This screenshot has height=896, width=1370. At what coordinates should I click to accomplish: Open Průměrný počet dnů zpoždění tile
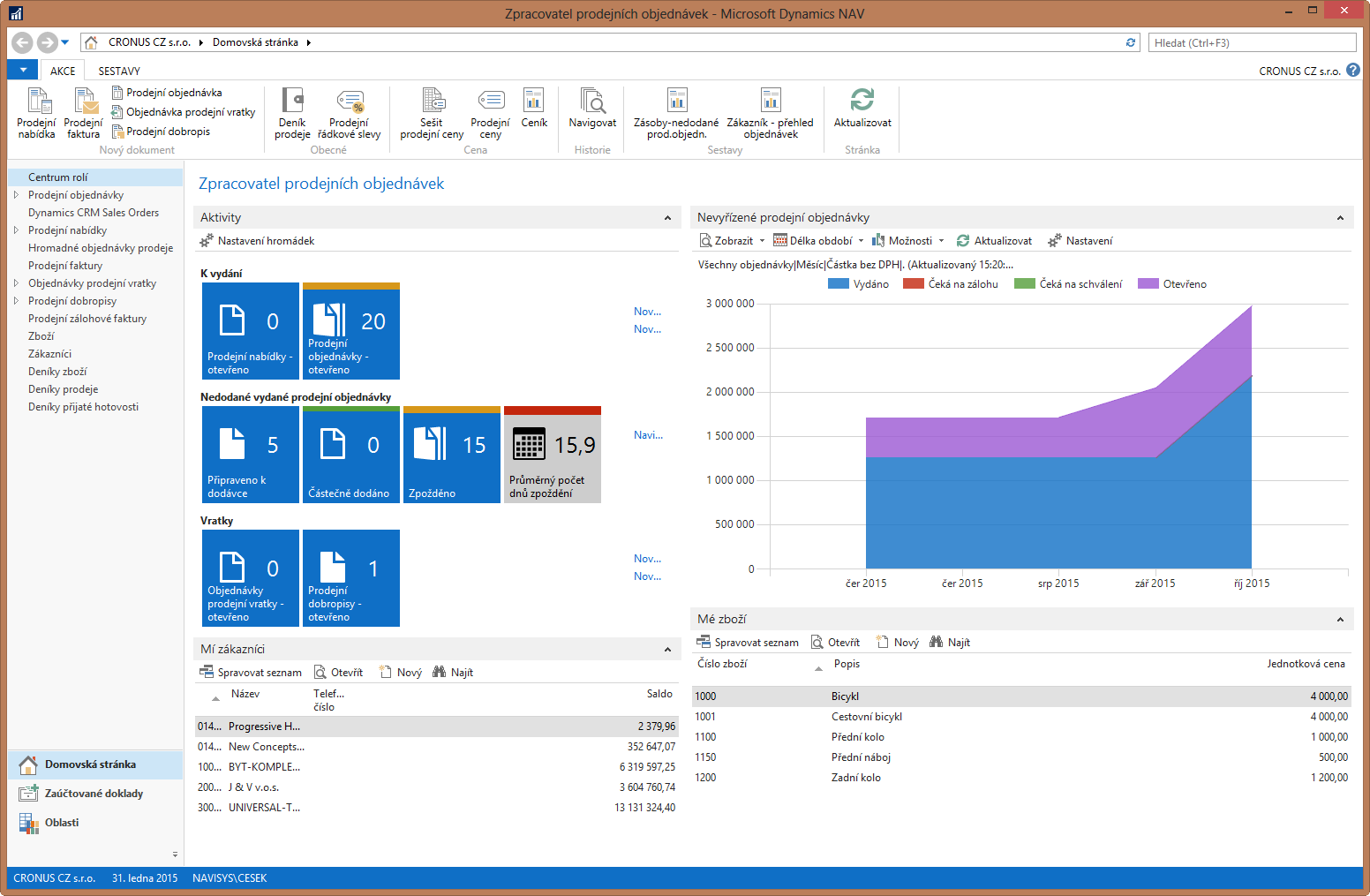coord(553,455)
